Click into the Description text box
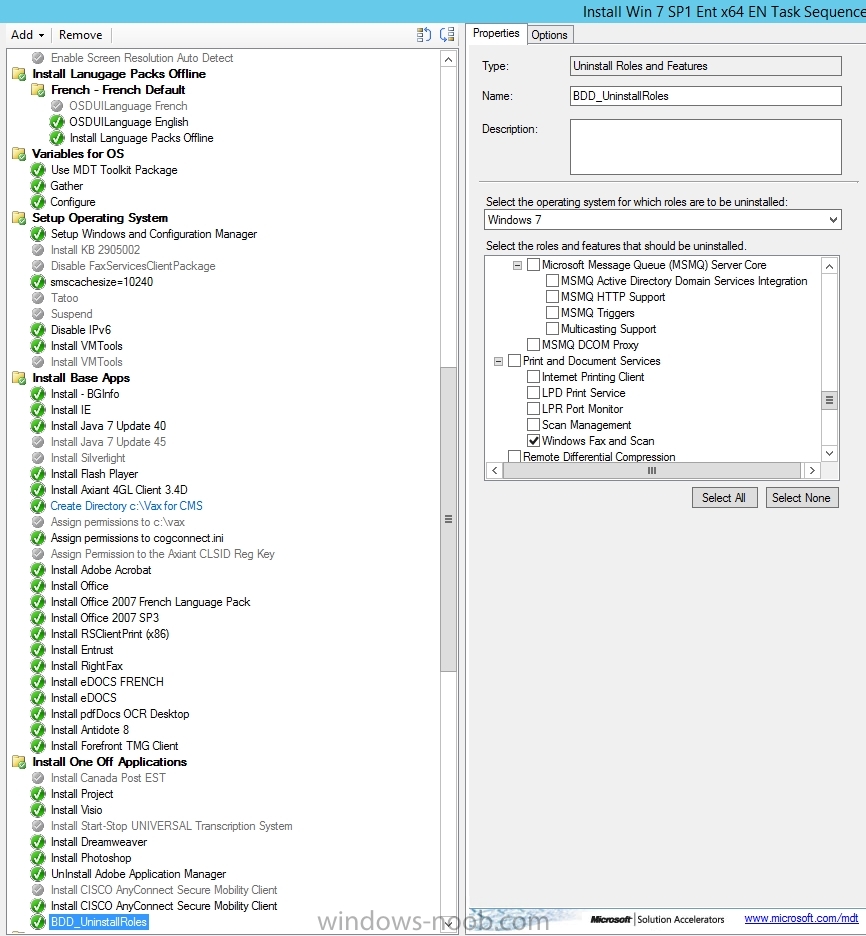Screen dimensions: 866x936 click(x=705, y=147)
